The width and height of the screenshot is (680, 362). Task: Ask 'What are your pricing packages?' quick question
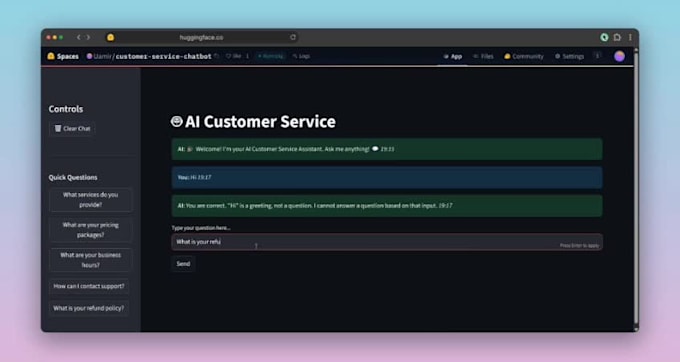[x=91, y=230]
